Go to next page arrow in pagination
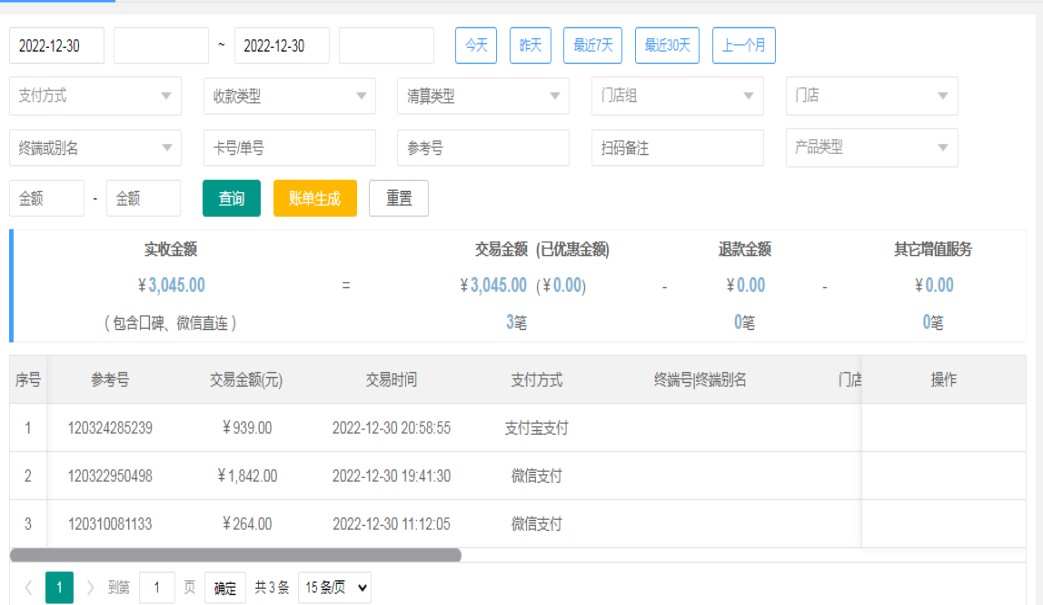Viewport: 1043px width, 605px height. coord(91,588)
